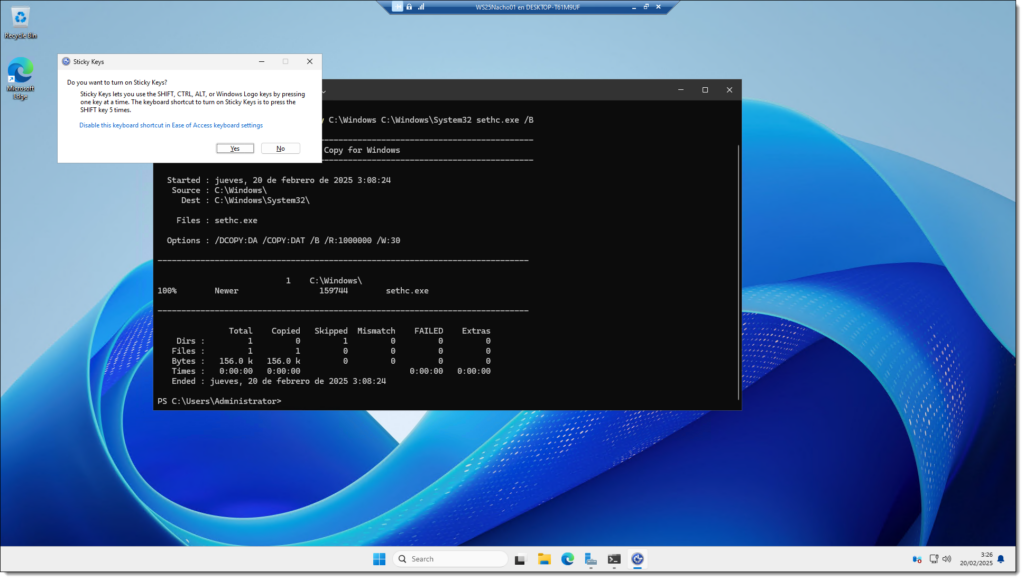Viewport: 1024px width, 580px height.
Task: Click the sethc.exe text on the Files line
Action: [x=236, y=221]
